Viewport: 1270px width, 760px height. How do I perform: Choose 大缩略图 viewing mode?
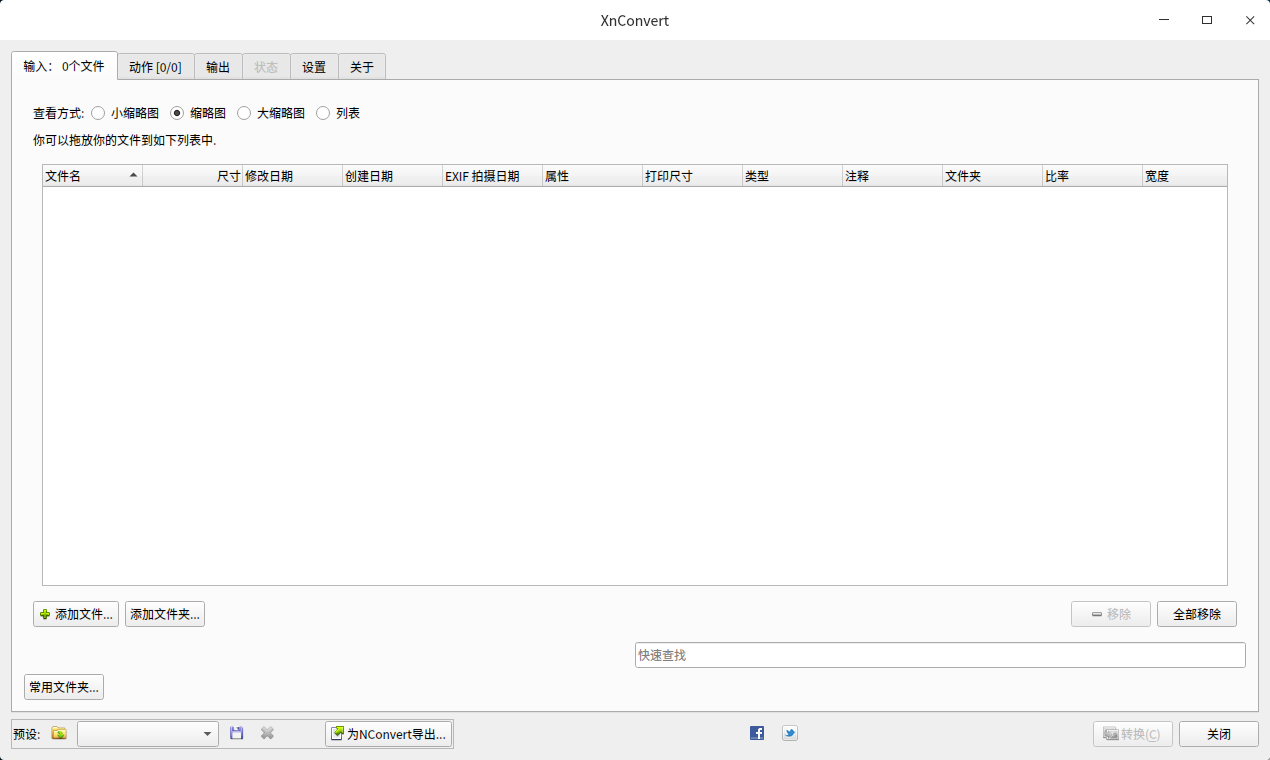tap(244, 113)
